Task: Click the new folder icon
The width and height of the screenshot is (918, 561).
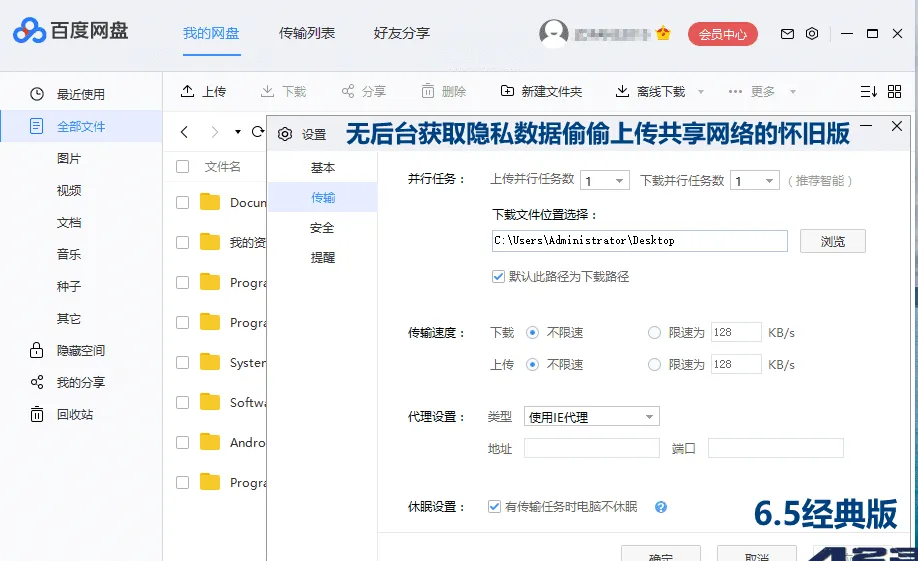Action: point(507,91)
